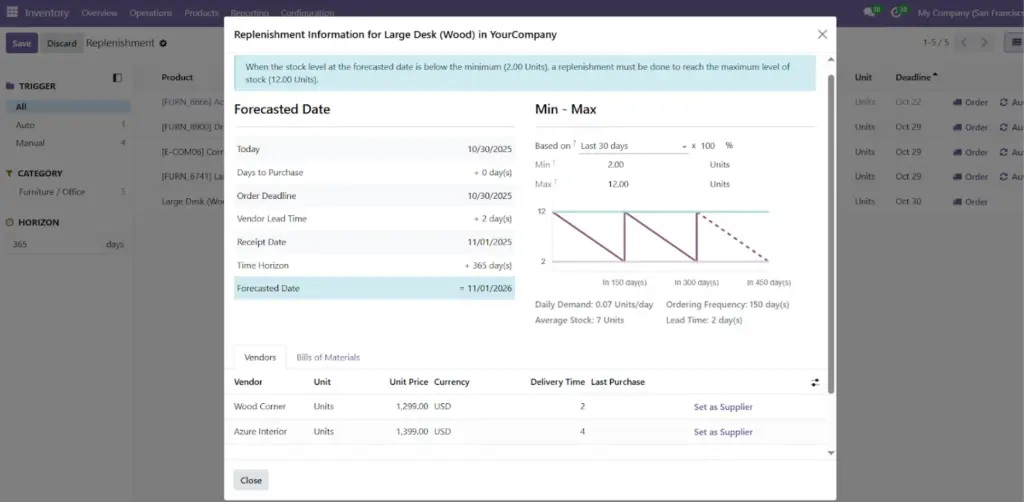Click the Azure Interior vendor name

[261, 432]
